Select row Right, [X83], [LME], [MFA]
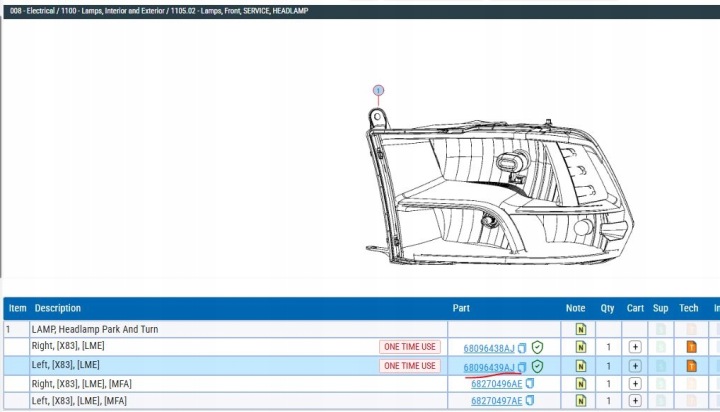The image size is (720, 412). (361, 384)
